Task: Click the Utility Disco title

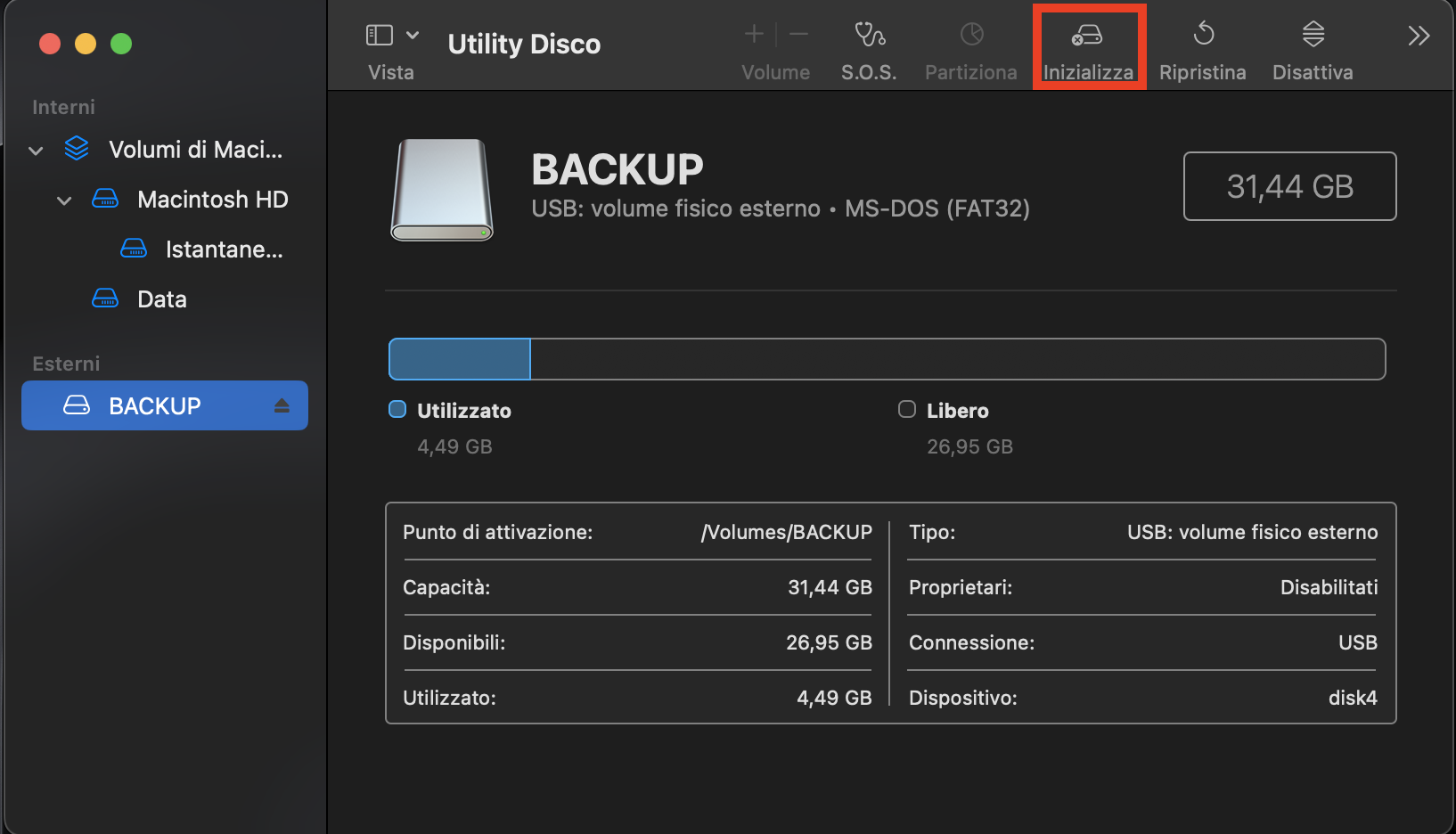Action: pyautogui.click(x=524, y=44)
